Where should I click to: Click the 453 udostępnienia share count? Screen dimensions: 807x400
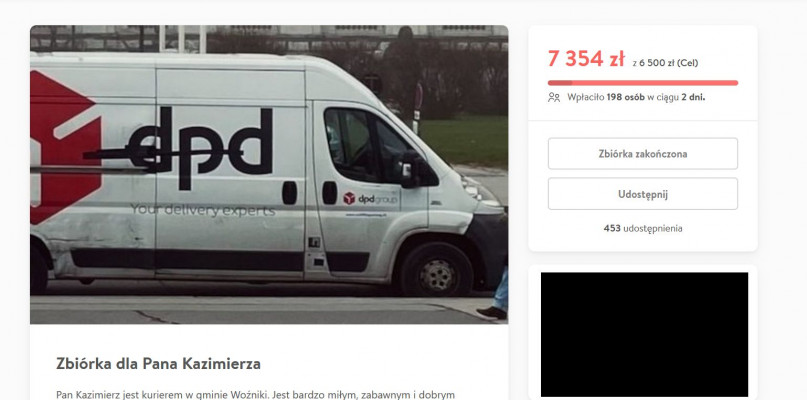(643, 228)
